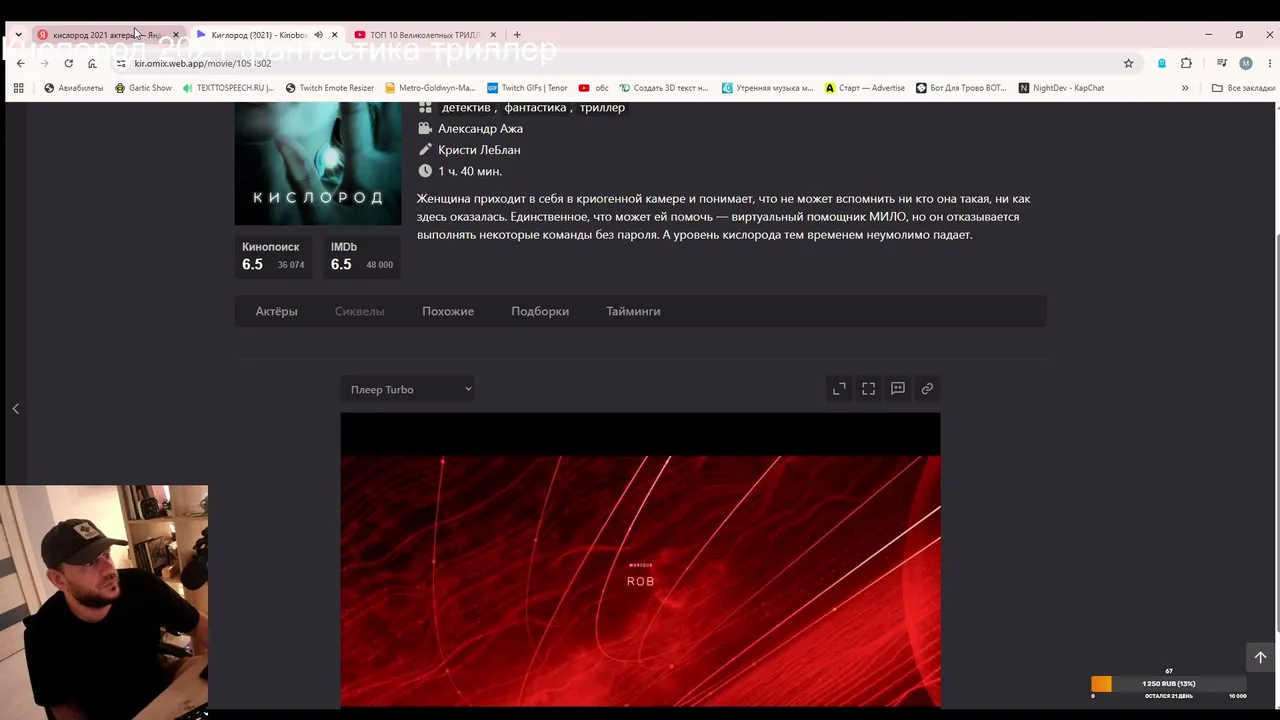
Task: Switch to the Подборки tab
Action: click(x=540, y=311)
